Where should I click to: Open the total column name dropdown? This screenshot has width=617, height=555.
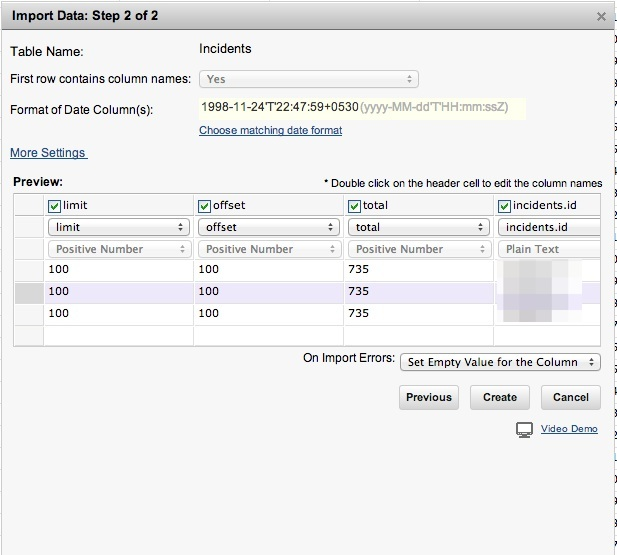tap(418, 227)
